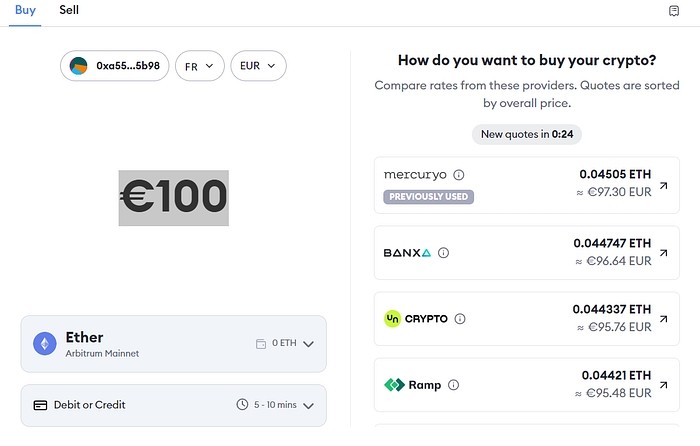700x446 pixels.
Task: Select the Buy tab
Action: point(25,10)
